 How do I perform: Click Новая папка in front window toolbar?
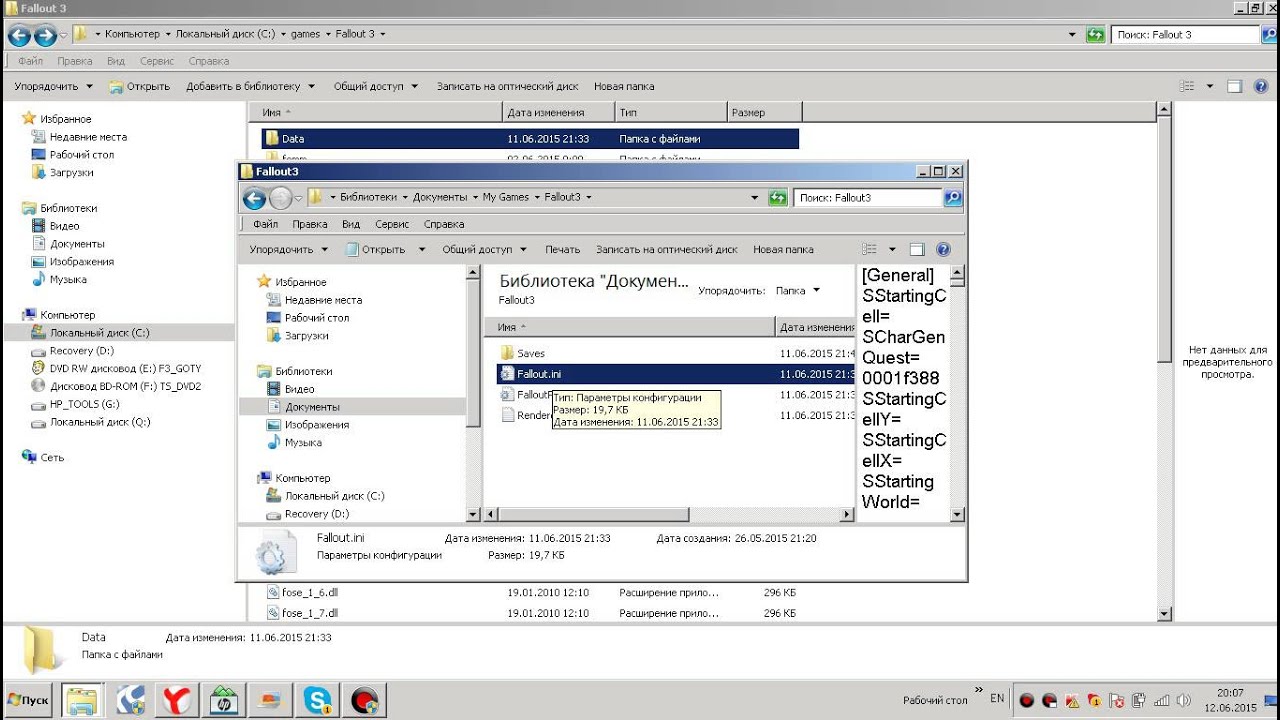pyautogui.click(x=783, y=249)
